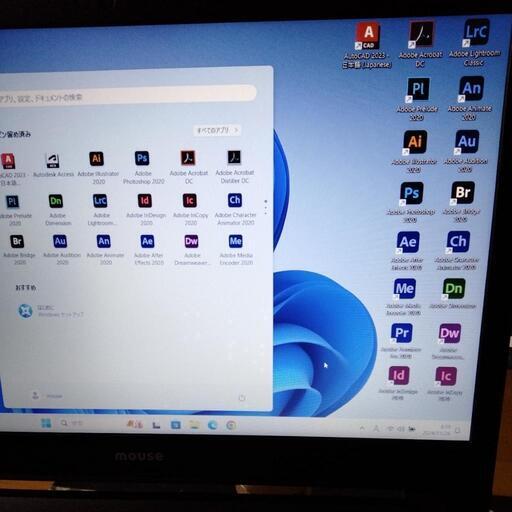Open Adobe InCopy 2020 in Start menu
Viewport: 512px width, 512px height.
[x=190, y=209]
